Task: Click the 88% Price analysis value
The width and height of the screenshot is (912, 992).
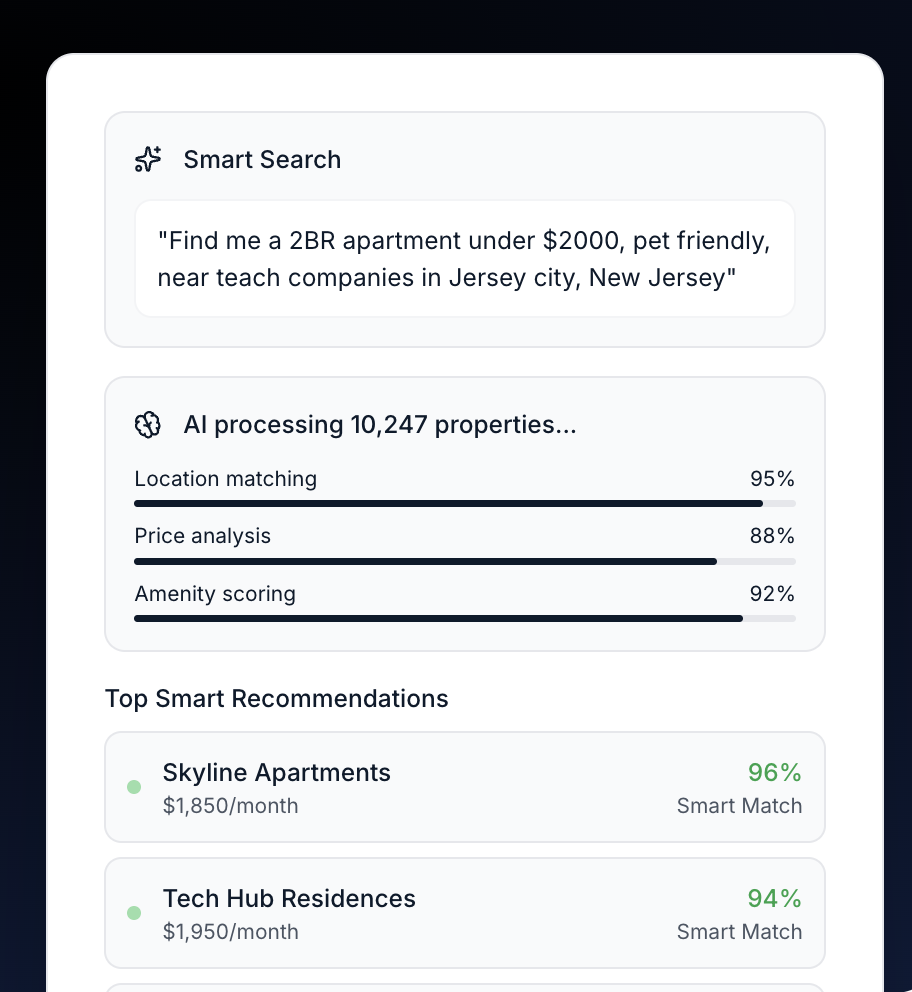Action: [772, 536]
